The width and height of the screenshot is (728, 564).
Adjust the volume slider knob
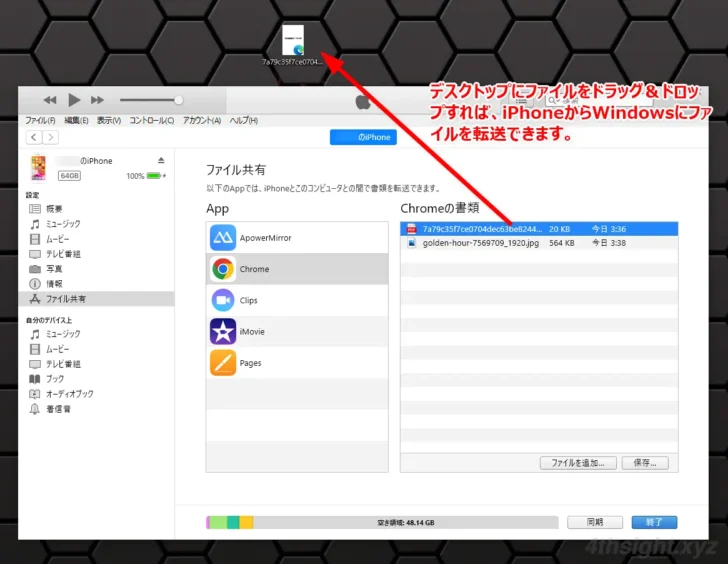tap(178, 100)
